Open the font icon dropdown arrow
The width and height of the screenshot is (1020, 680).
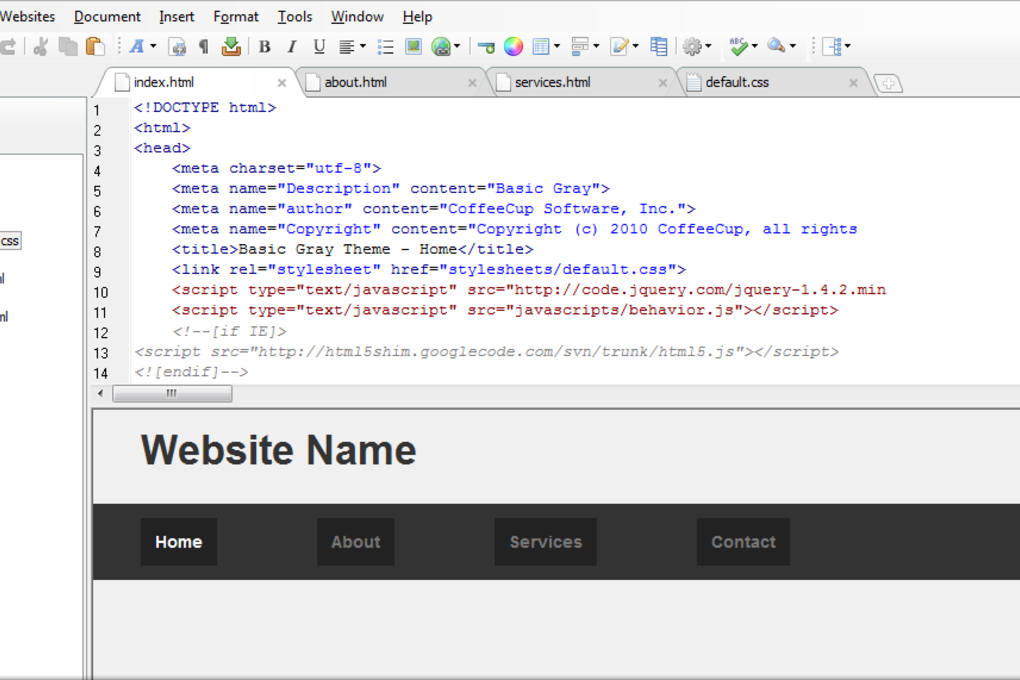pos(154,46)
